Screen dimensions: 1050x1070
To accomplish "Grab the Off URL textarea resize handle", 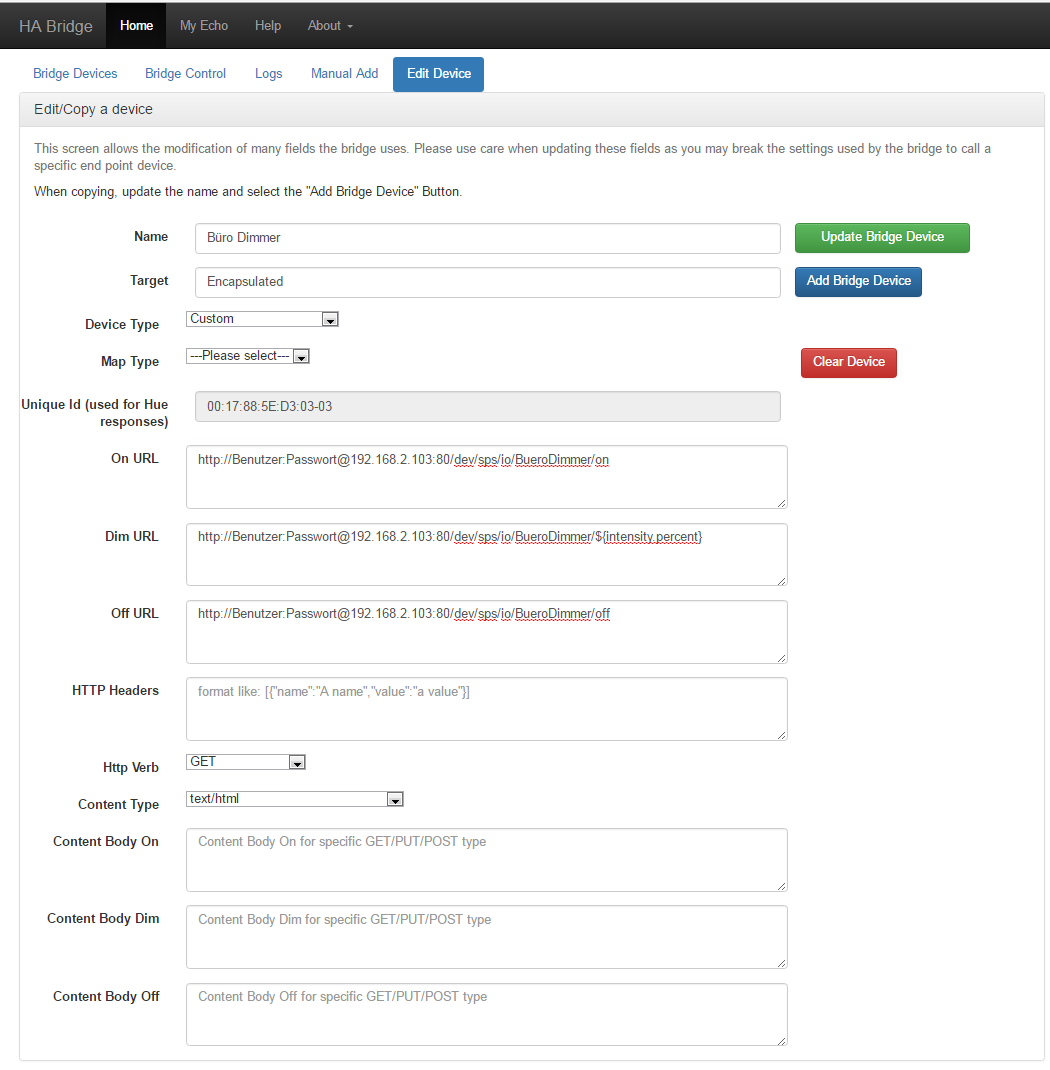I will tap(782, 658).
